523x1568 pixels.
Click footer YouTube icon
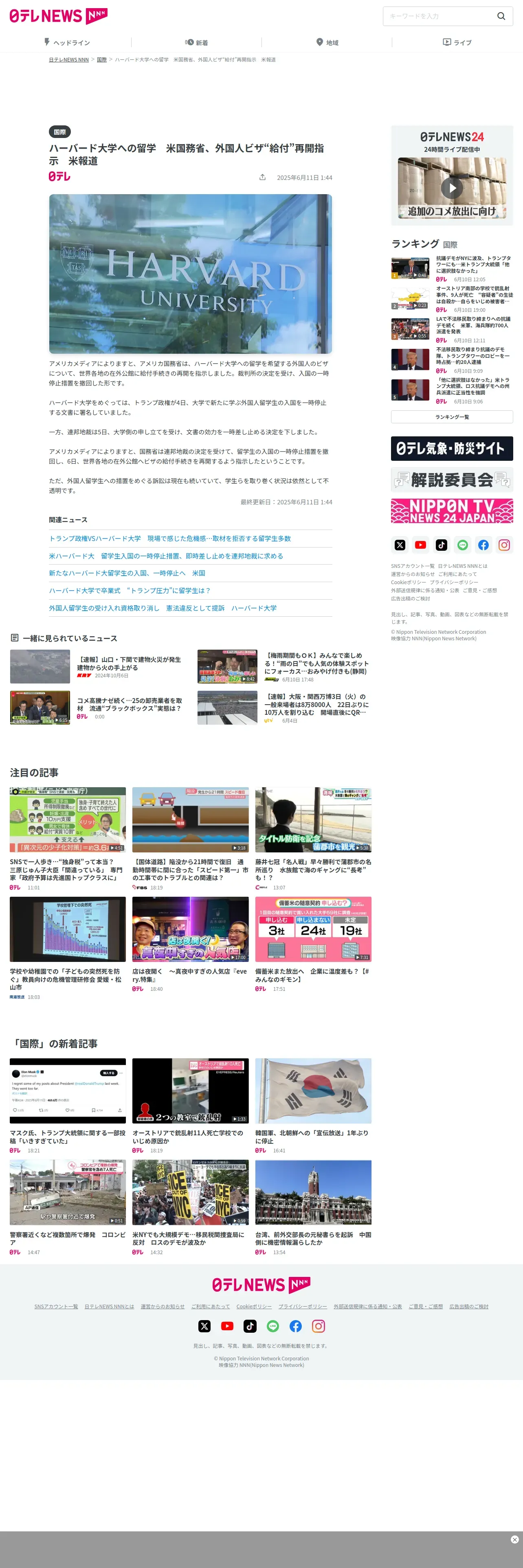tap(227, 1326)
